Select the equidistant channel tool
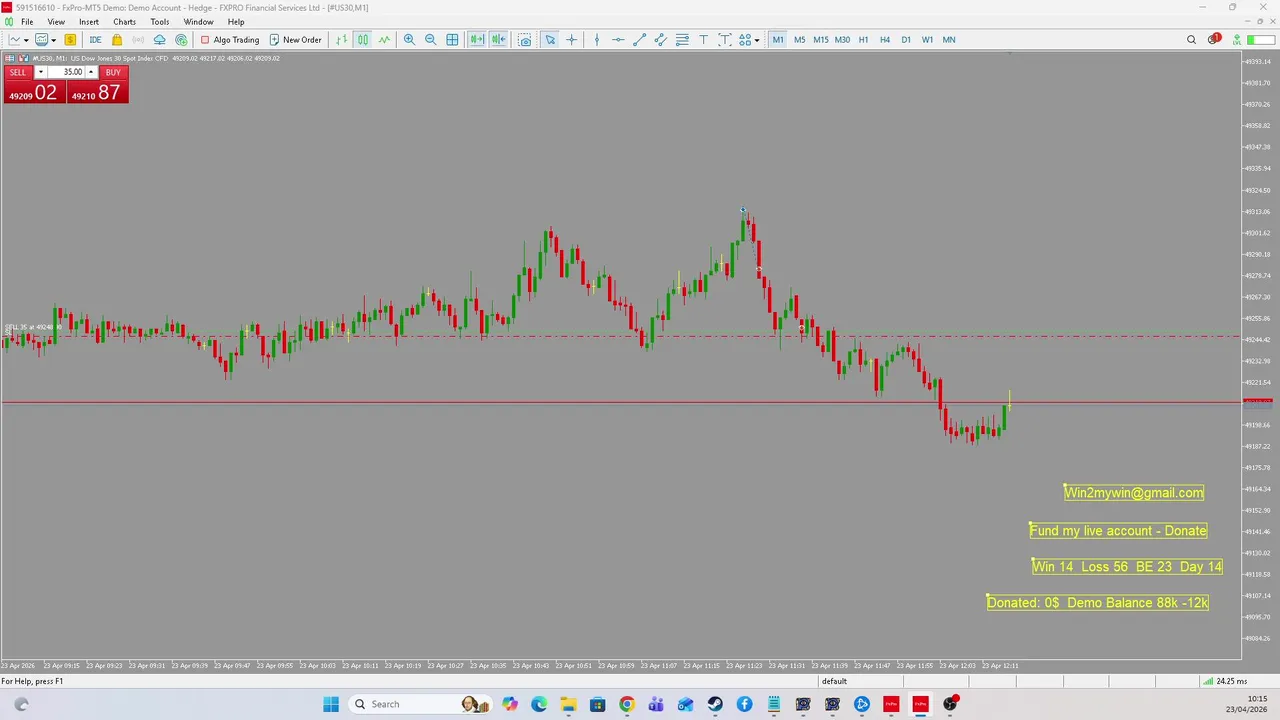The height and width of the screenshot is (720, 1280). 661,40
